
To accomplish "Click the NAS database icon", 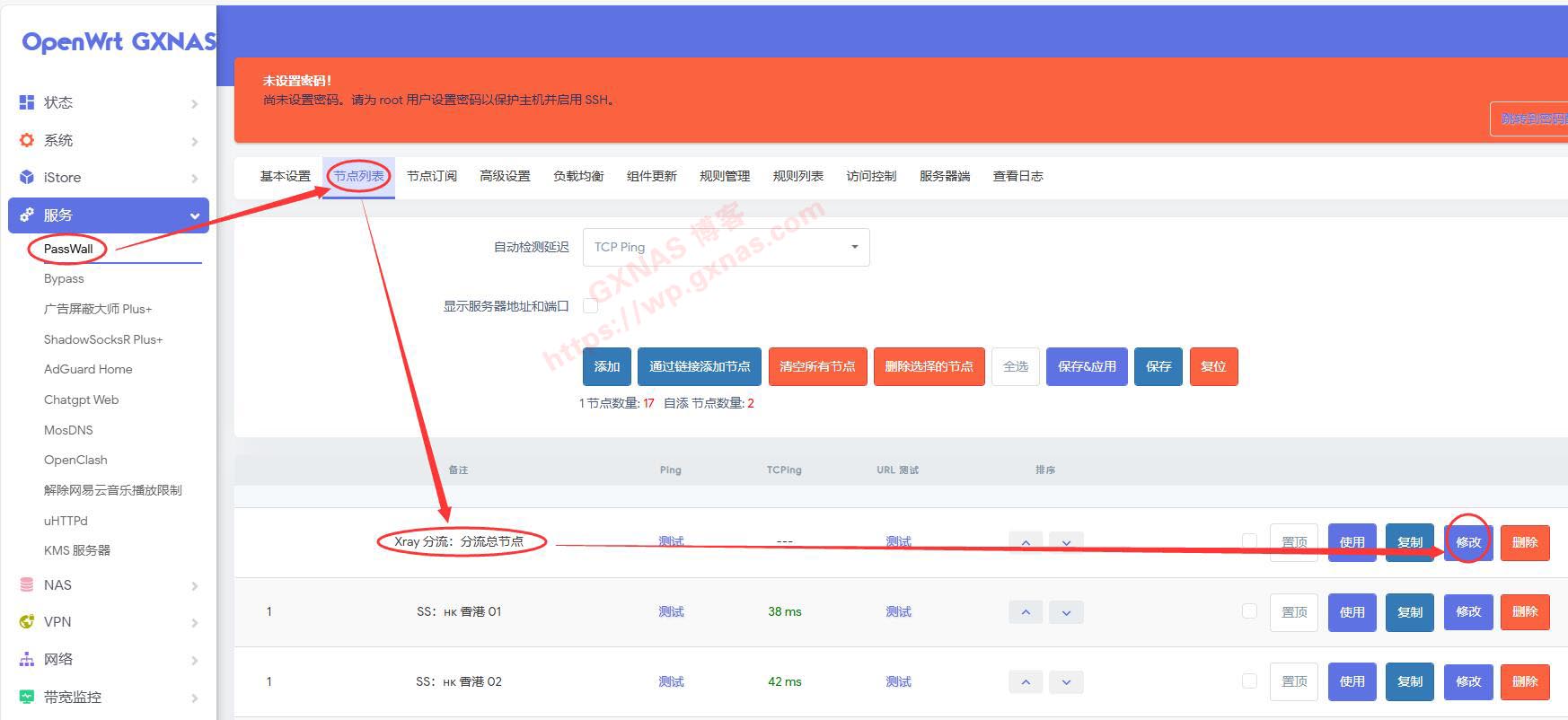I will point(27,585).
